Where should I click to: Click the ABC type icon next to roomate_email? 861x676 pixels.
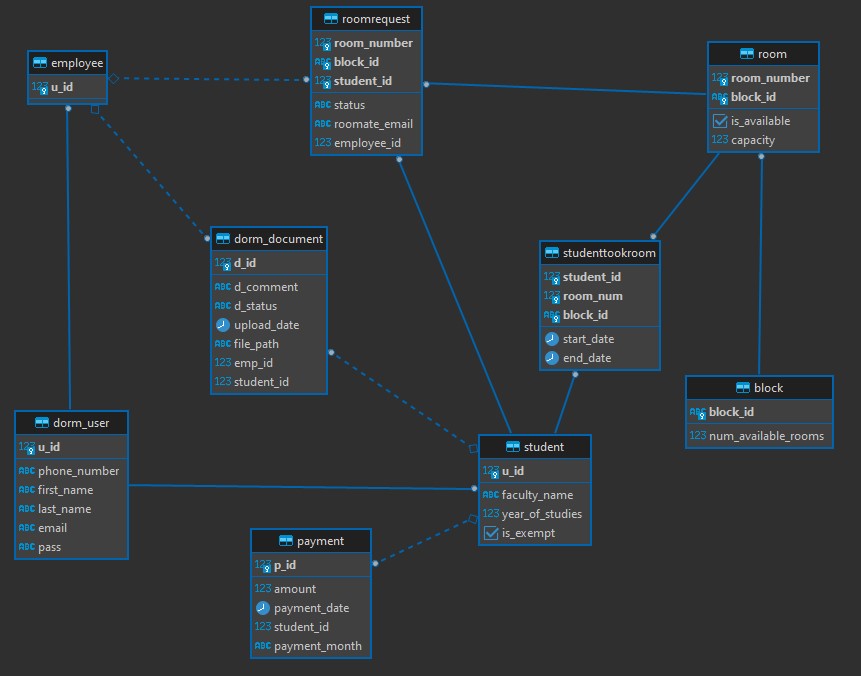pyautogui.click(x=322, y=124)
